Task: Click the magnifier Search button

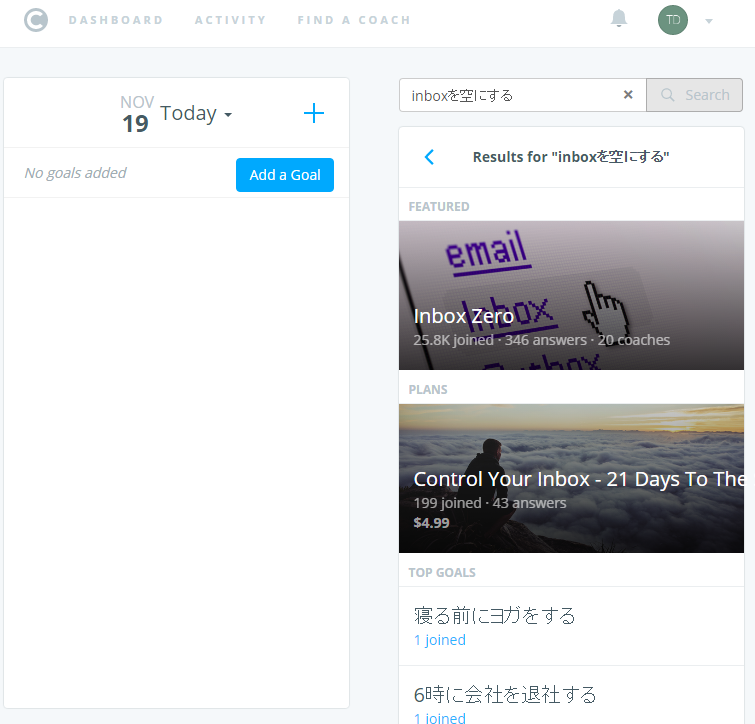Action: pyautogui.click(x=695, y=95)
